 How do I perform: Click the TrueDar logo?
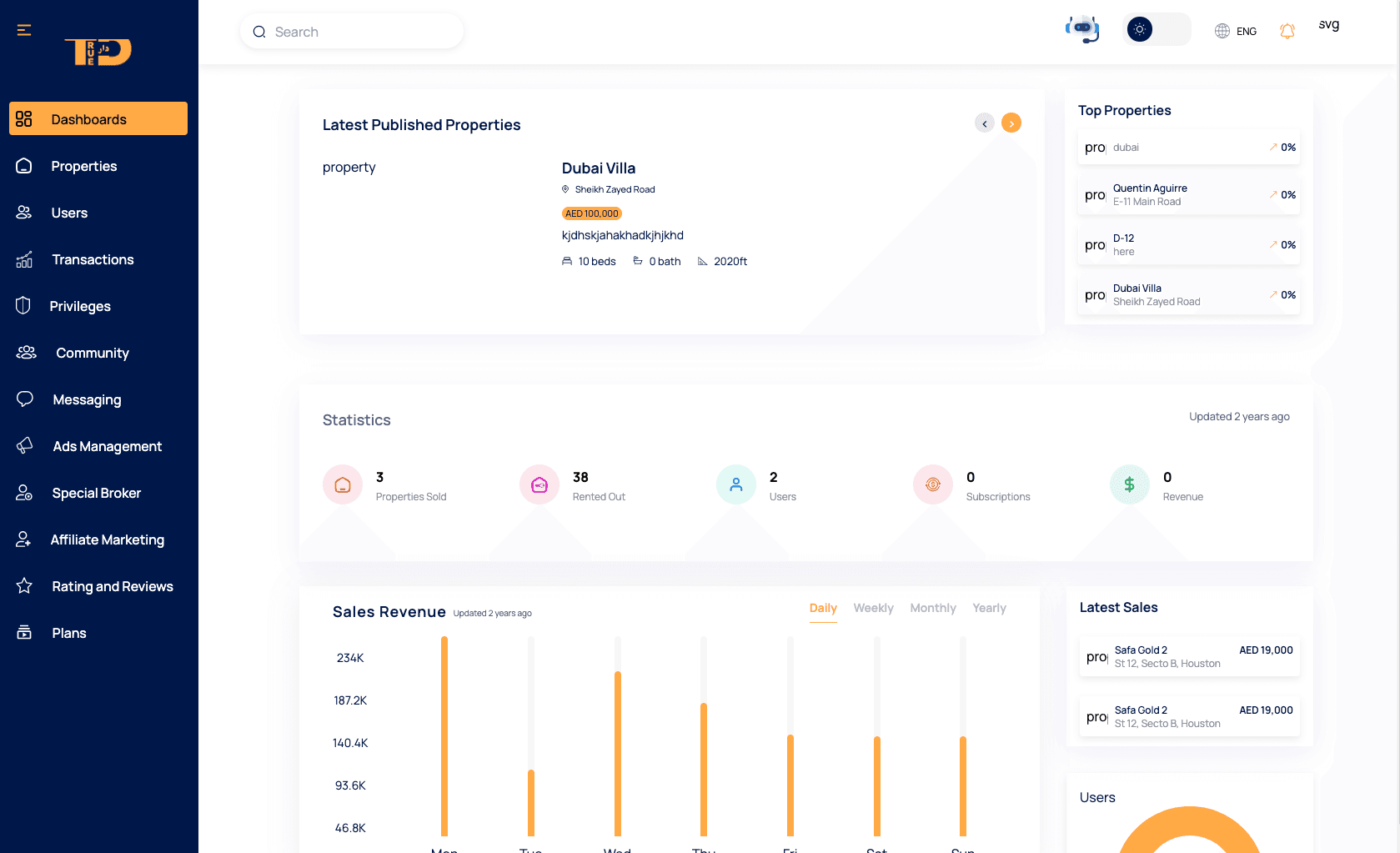pos(98,52)
